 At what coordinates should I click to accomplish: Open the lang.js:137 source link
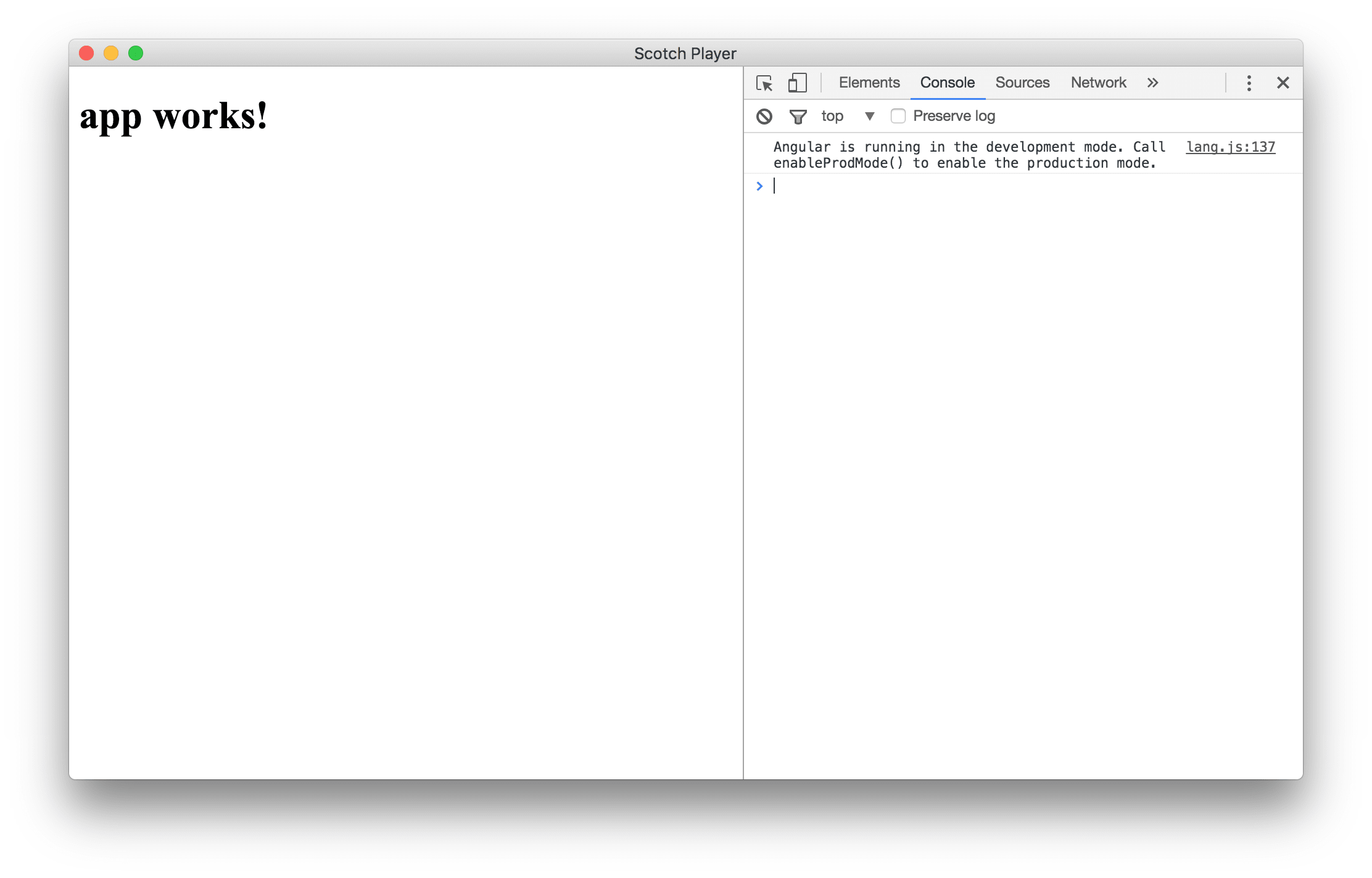pos(1230,147)
